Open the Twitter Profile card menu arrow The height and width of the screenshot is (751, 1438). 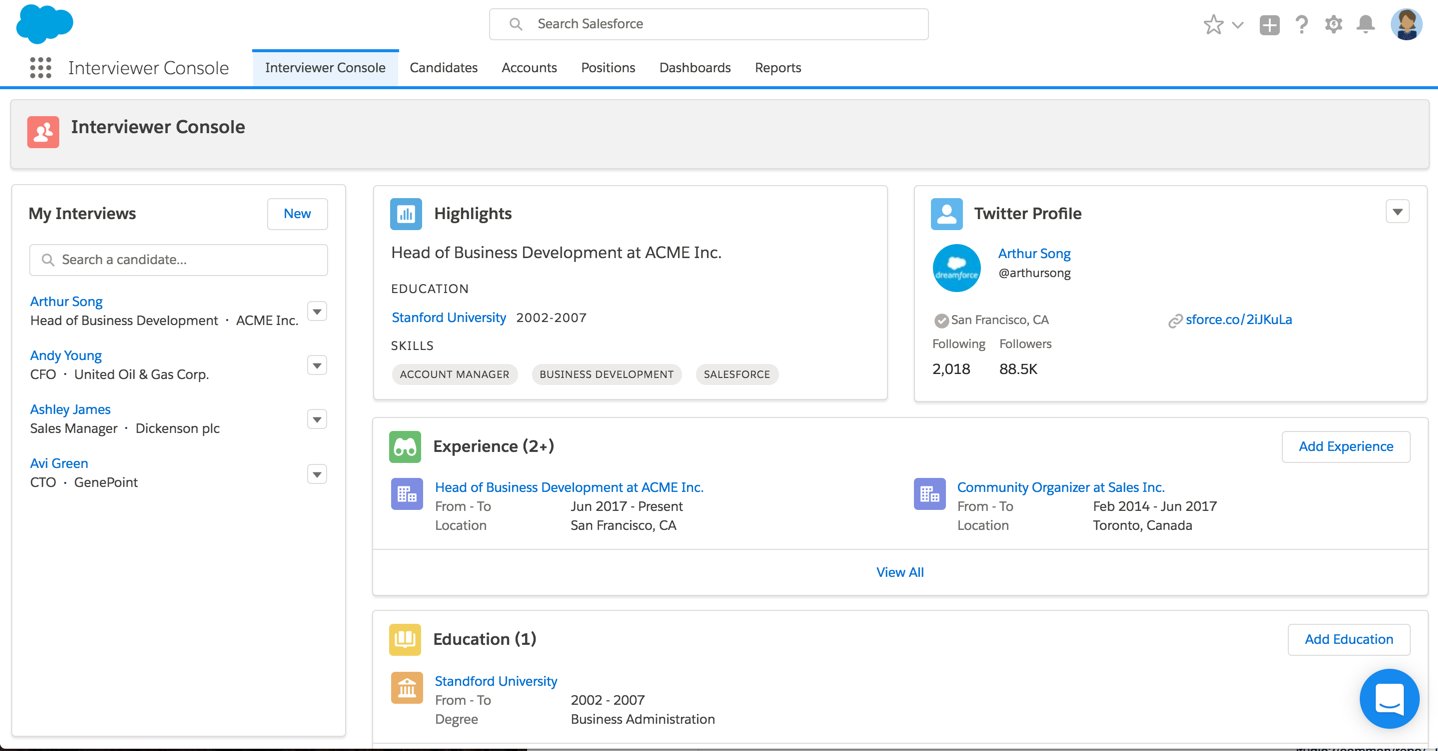1398,212
